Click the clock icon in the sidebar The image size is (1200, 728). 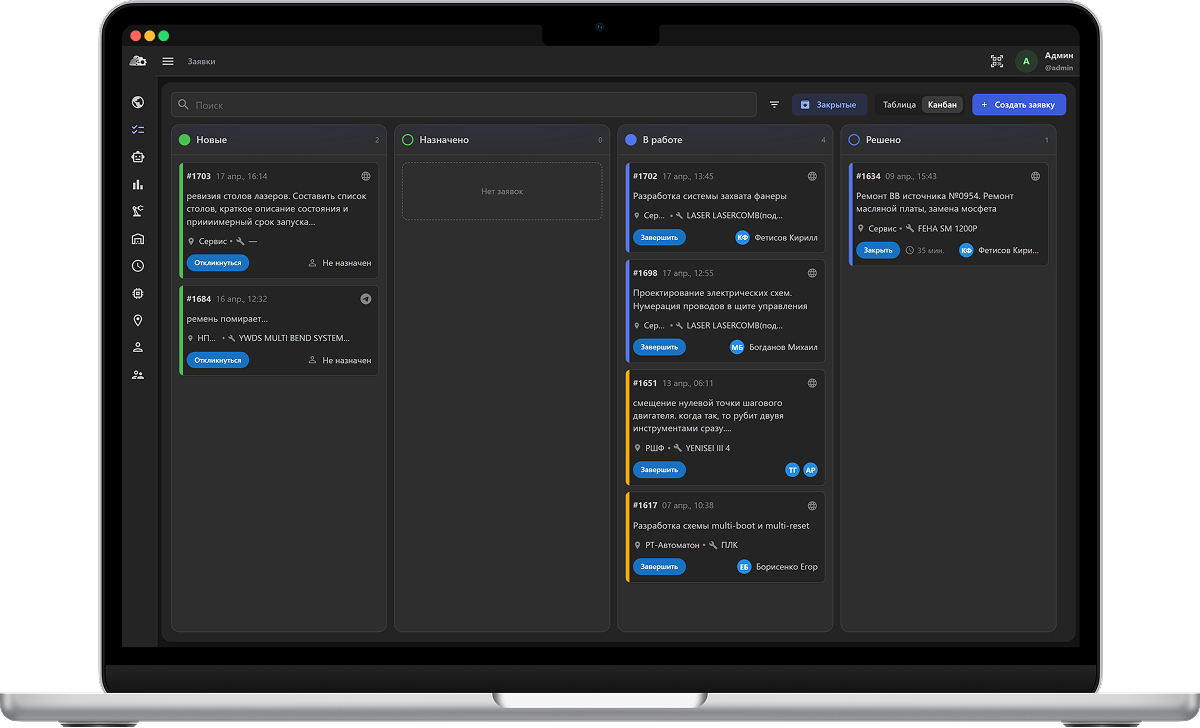click(138, 266)
